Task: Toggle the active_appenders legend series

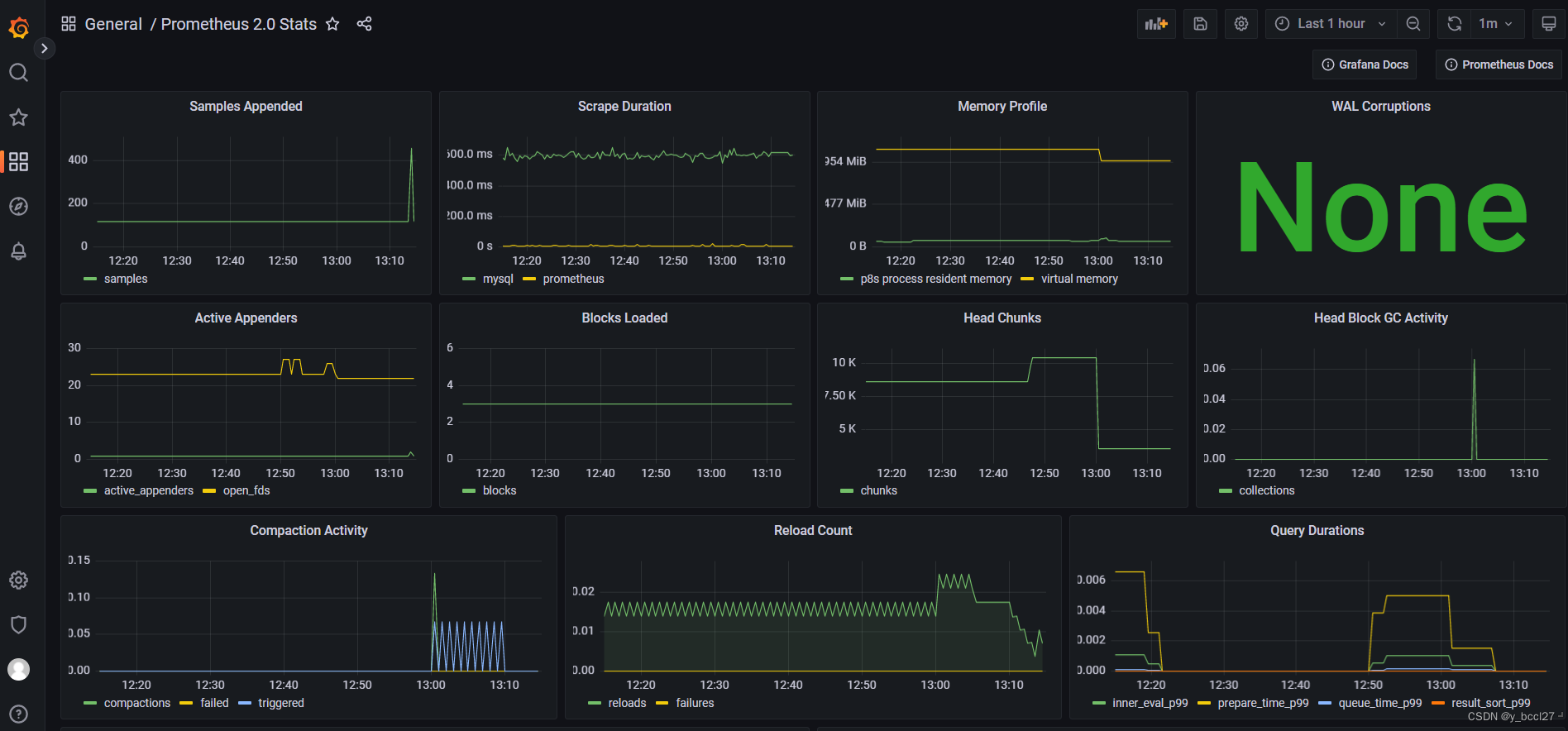Action: pyautogui.click(x=148, y=490)
